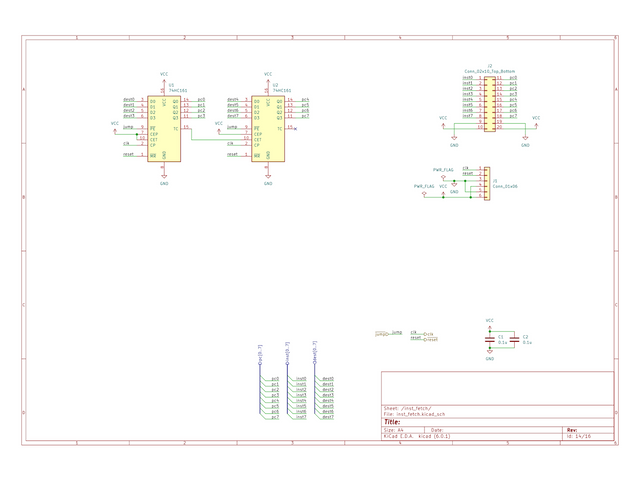
Task: Click the pc[0..7] bus label
Action: click(260, 353)
